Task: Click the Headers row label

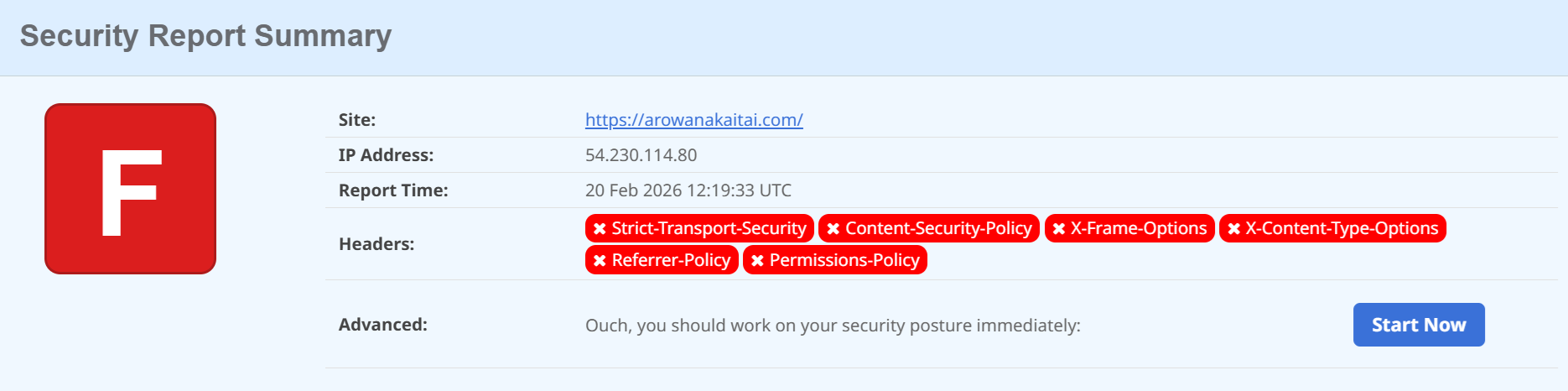Action: coord(376,244)
